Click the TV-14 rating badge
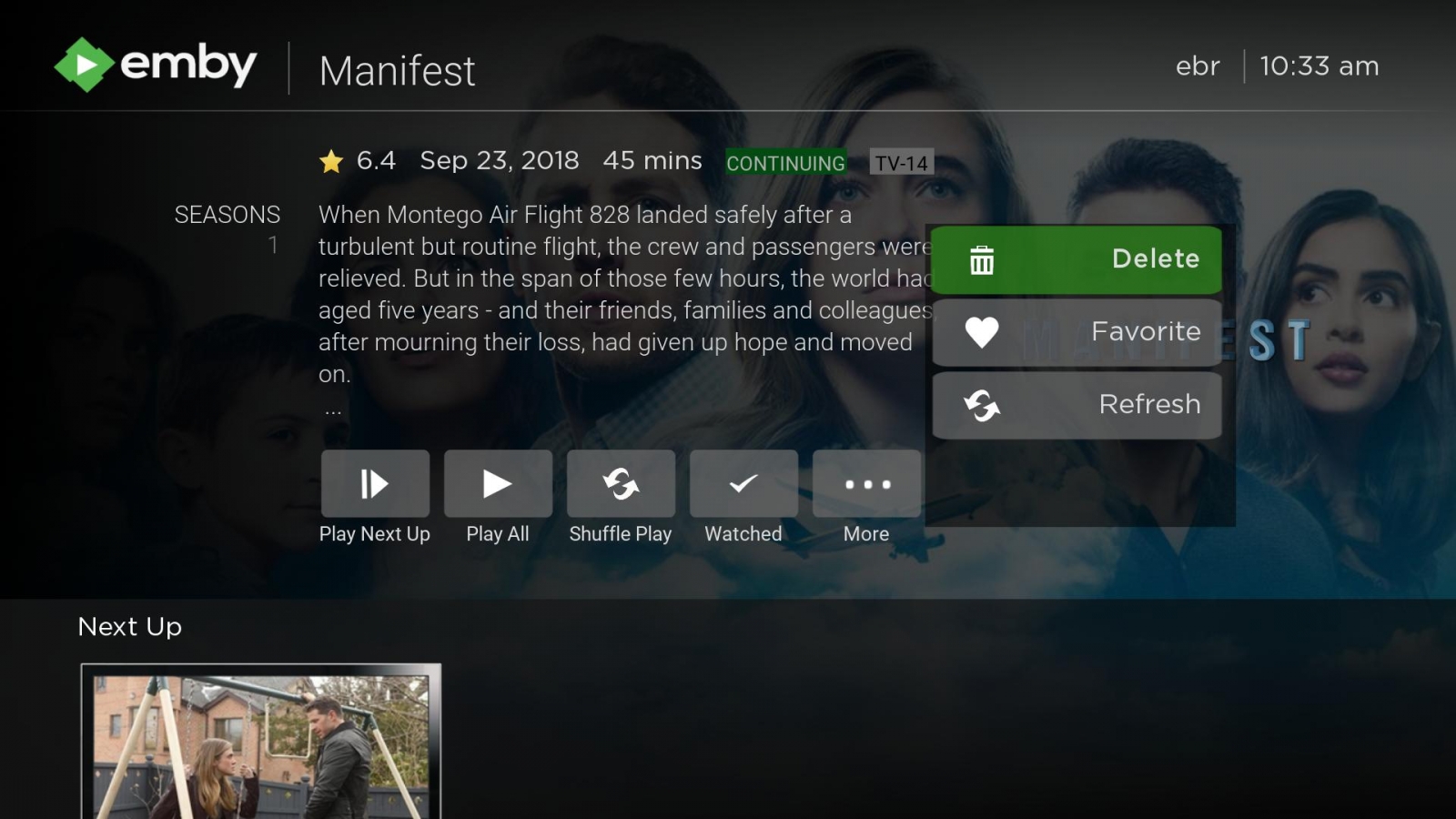1456x819 pixels. point(901,163)
